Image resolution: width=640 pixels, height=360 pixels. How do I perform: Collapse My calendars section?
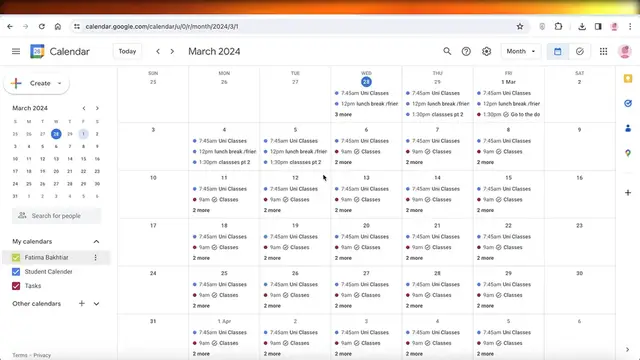96,242
